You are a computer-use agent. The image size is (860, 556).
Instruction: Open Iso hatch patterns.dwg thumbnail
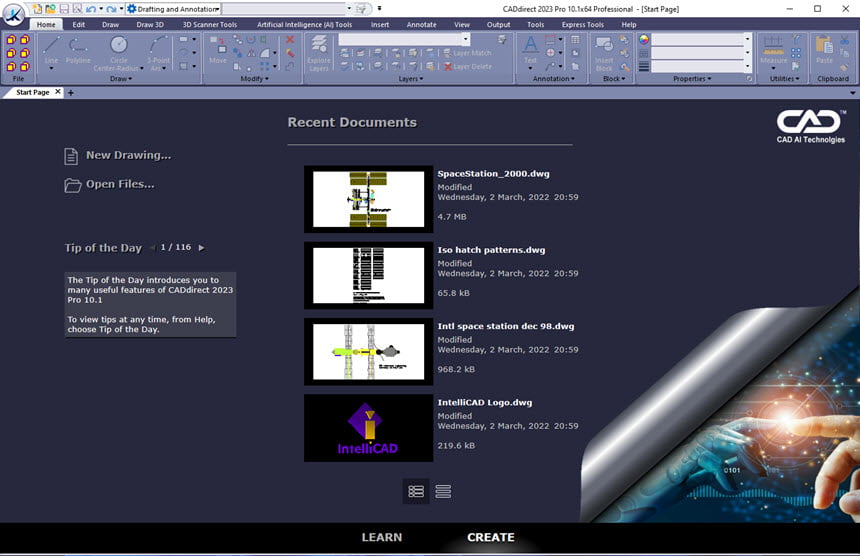(369, 275)
